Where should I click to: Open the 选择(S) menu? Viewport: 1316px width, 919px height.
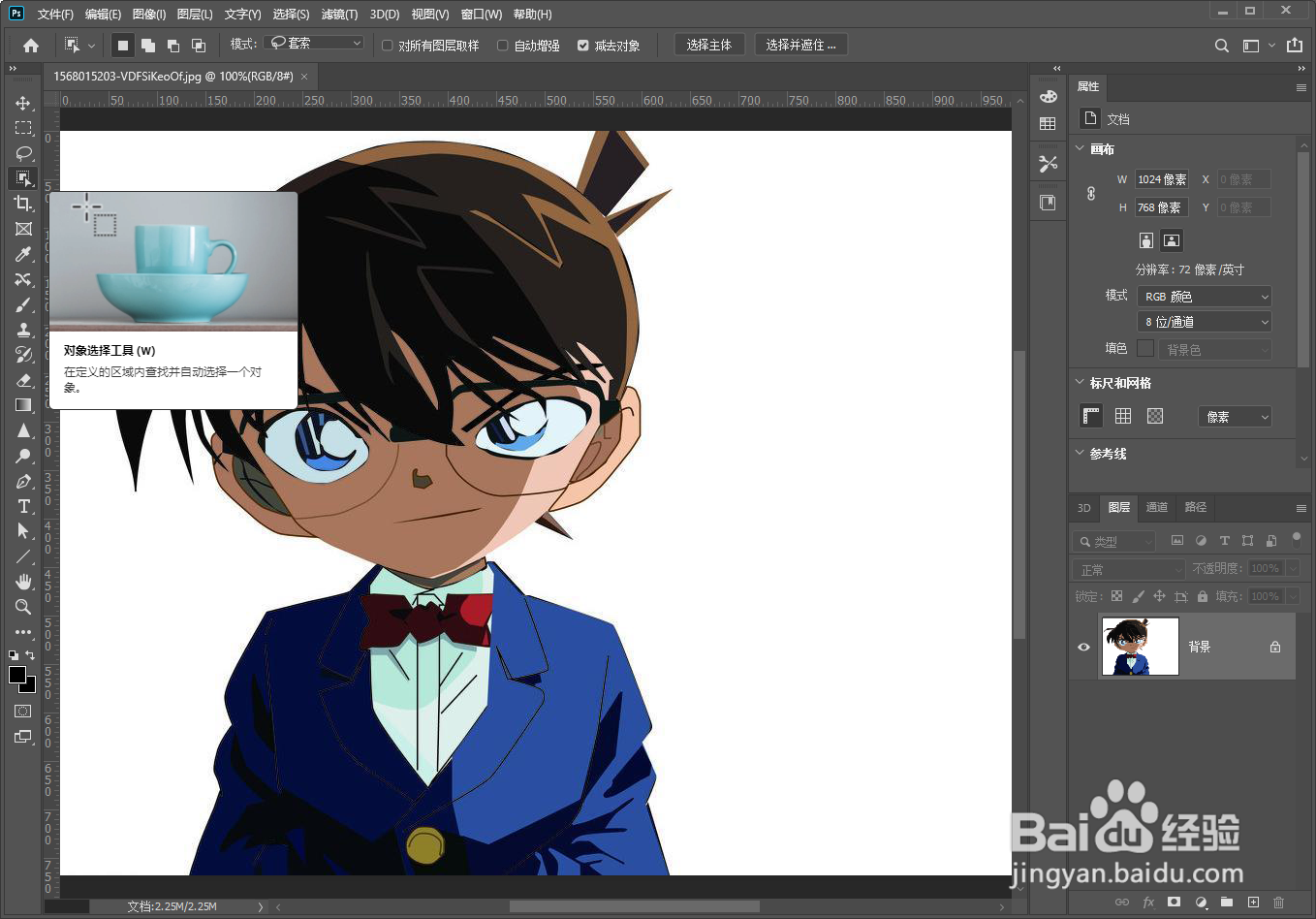pos(291,15)
